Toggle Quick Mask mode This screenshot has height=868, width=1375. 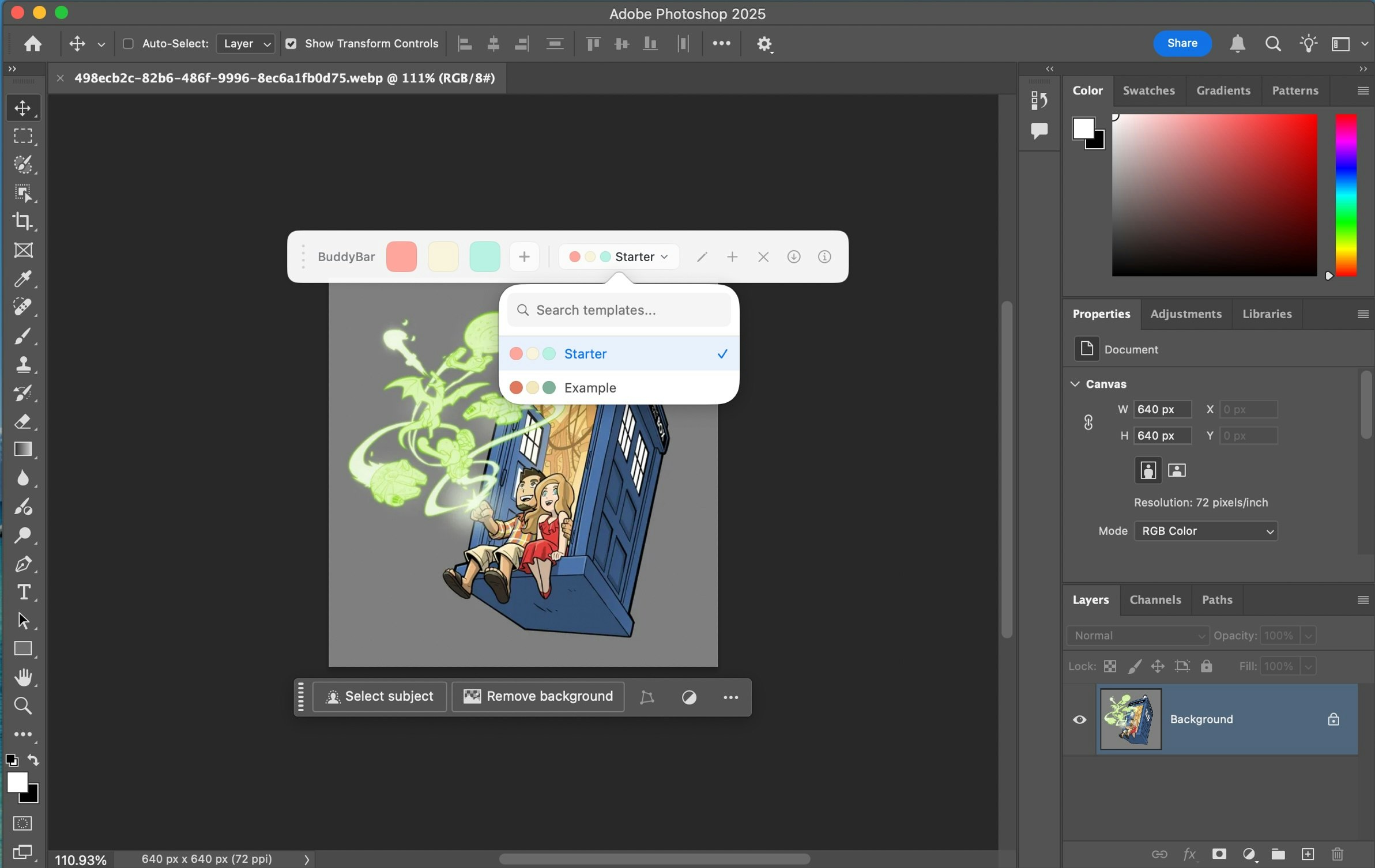click(x=22, y=823)
